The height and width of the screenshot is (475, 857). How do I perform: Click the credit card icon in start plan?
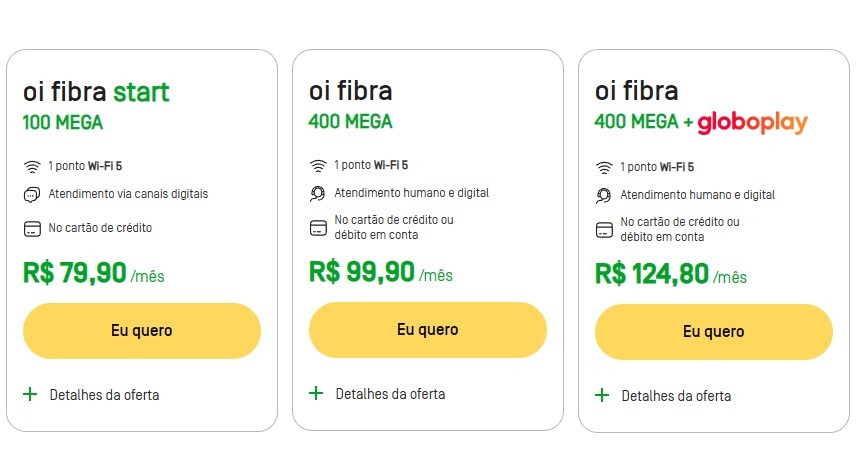click(x=32, y=228)
